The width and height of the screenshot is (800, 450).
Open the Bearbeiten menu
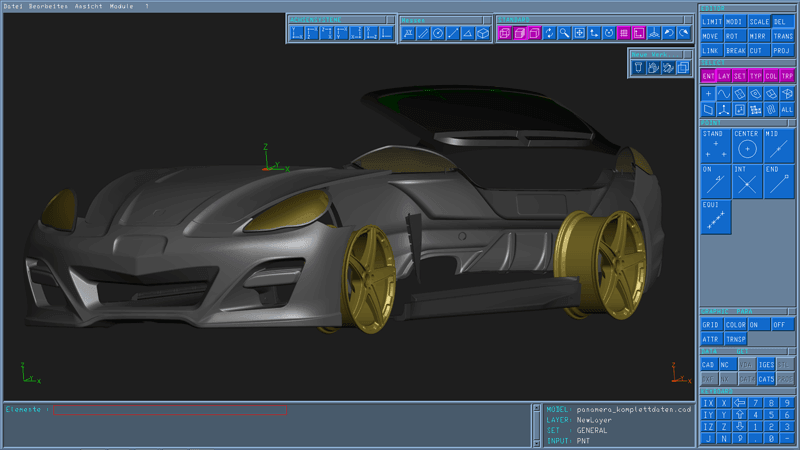click(48, 6)
